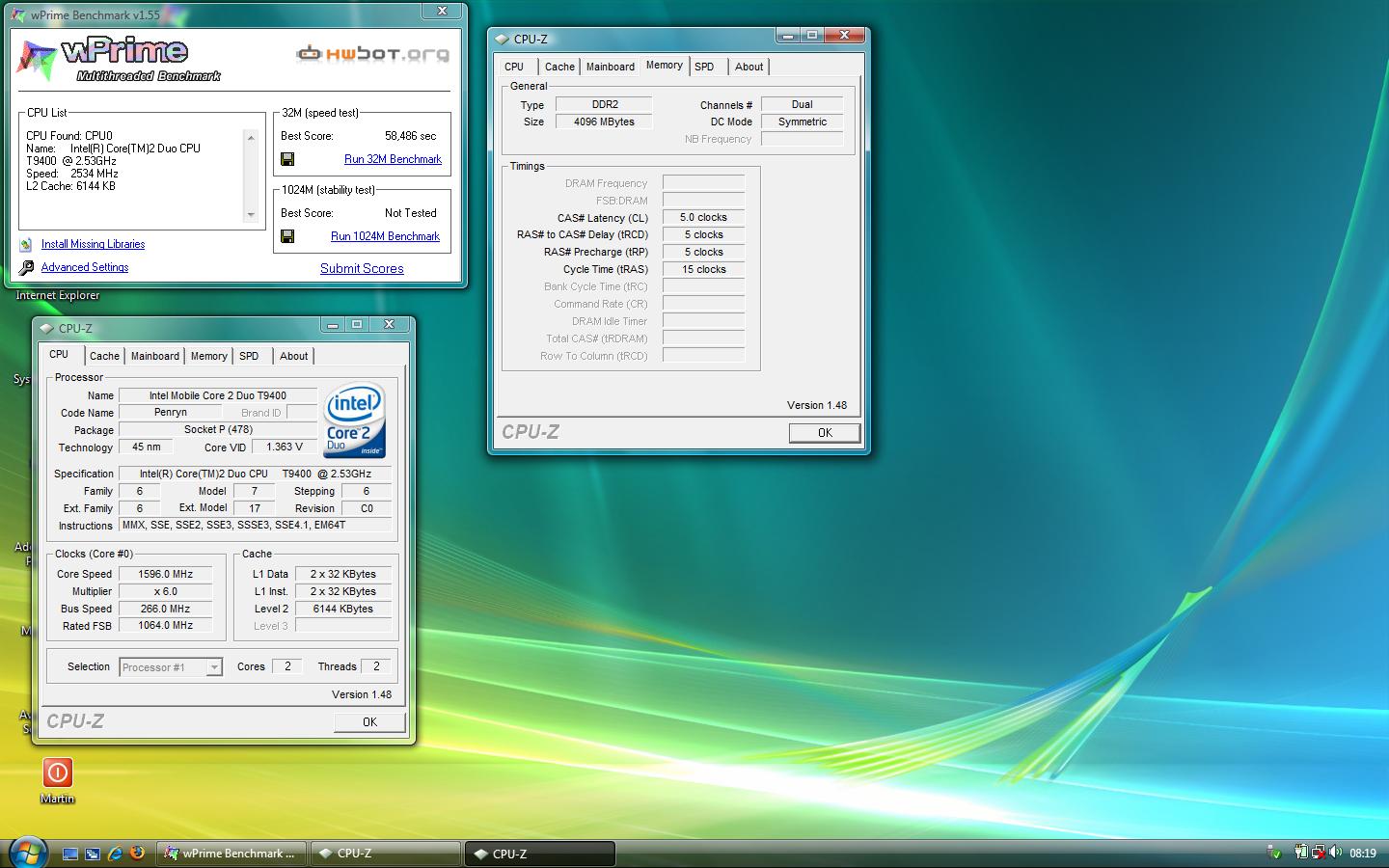Click the Safely Remove Hardware tray icon
1389x868 pixels.
tap(1275, 853)
